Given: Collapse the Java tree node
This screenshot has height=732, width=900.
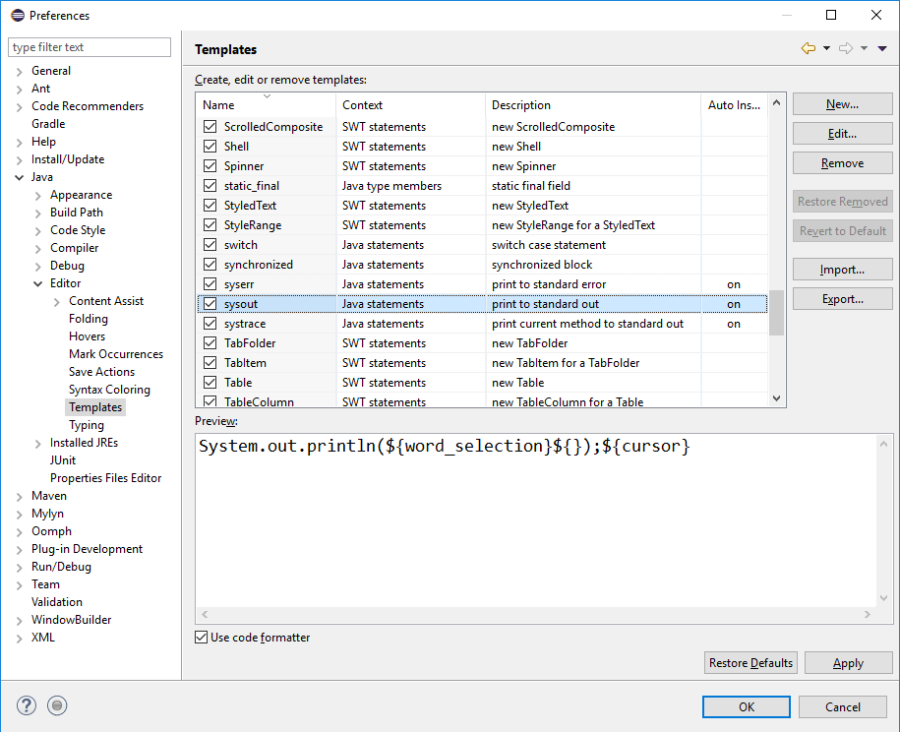Looking at the screenshot, I should pyautogui.click(x=20, y=177).
